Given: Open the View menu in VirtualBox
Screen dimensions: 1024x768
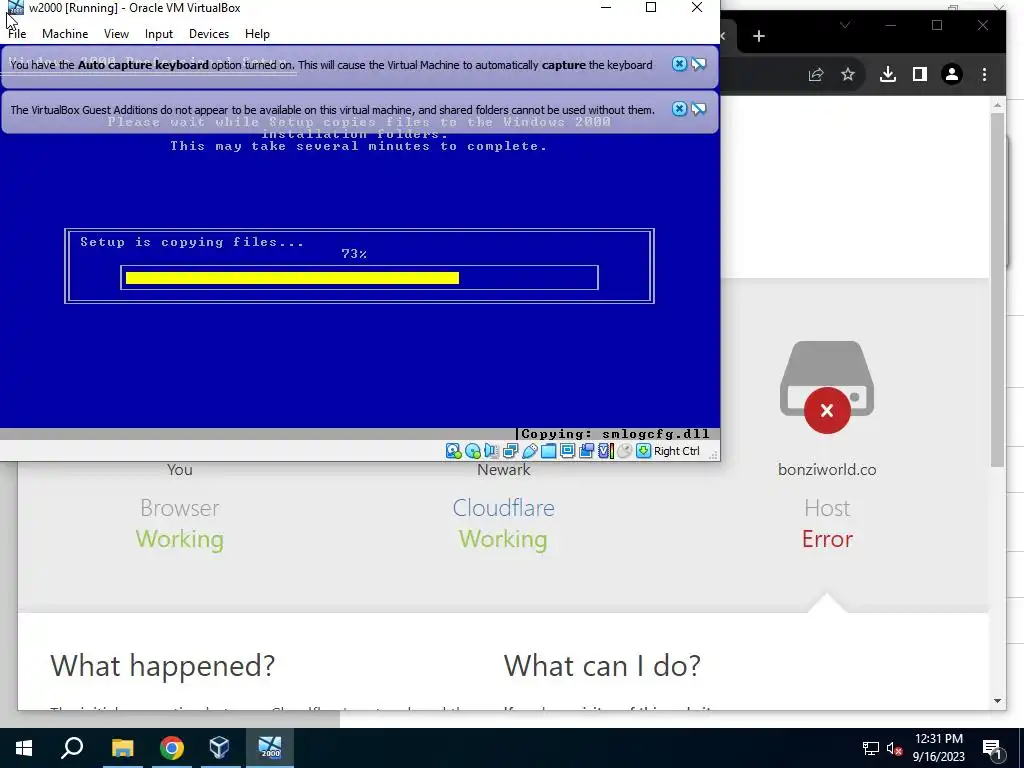Looking at the screenshot, I should (116, 34).
